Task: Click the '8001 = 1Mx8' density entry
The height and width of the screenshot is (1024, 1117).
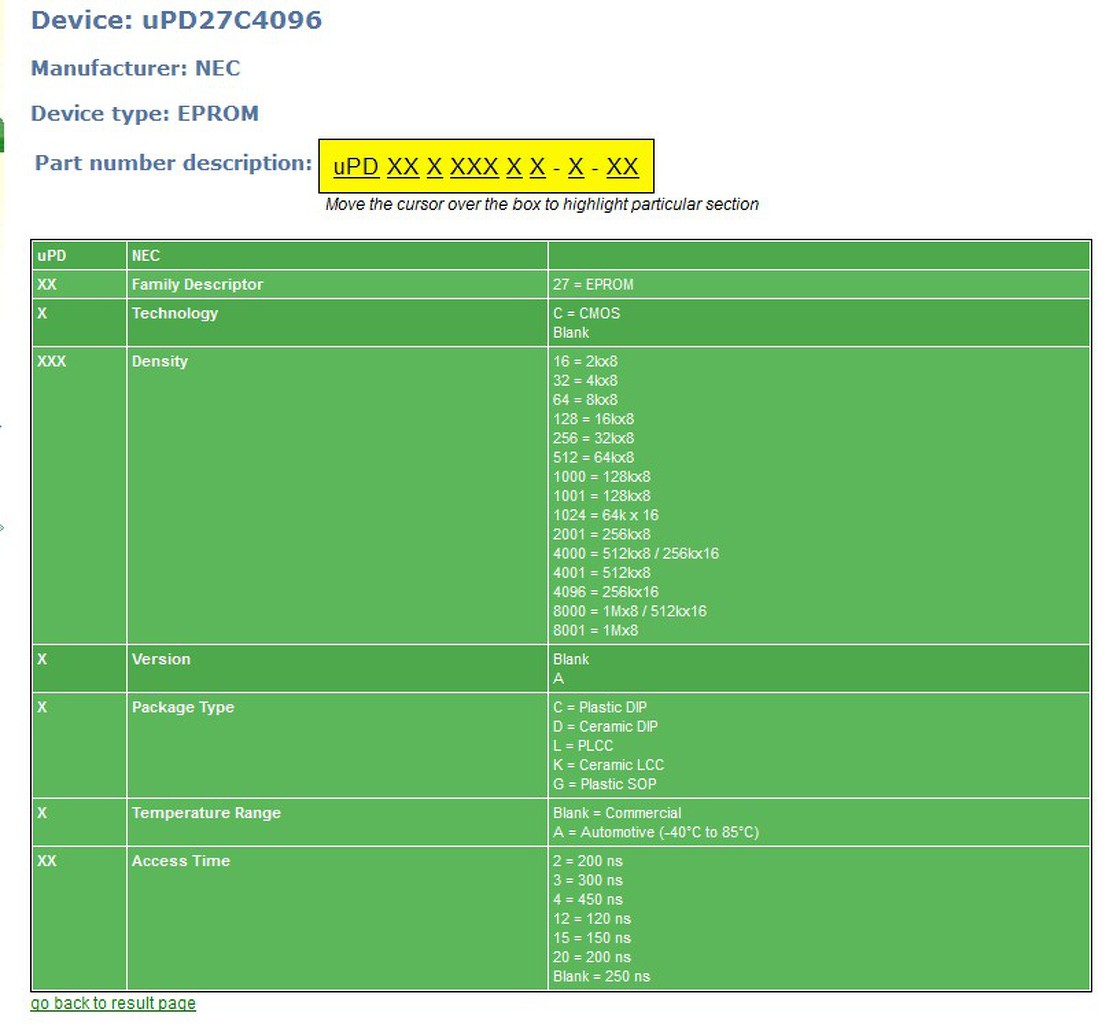Action: [x=596, y=631]
